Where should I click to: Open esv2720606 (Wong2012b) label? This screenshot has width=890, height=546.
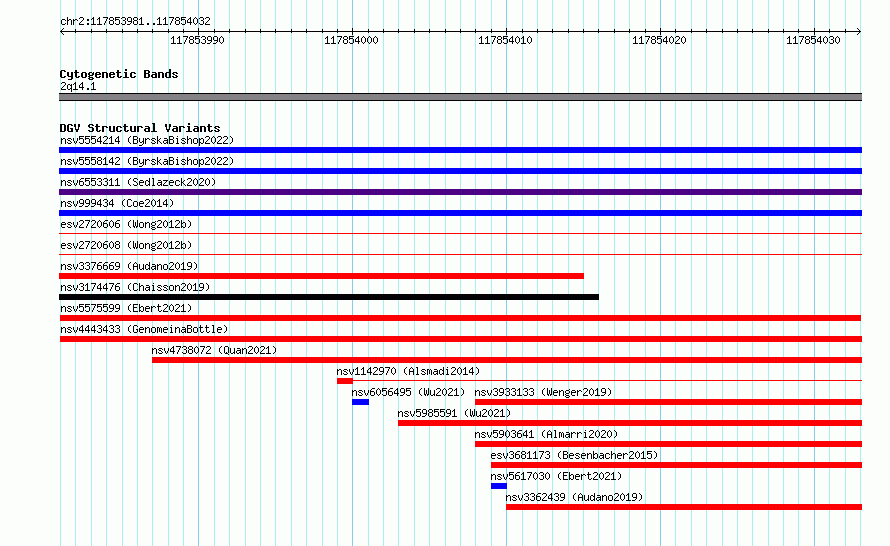pyautogui.click(x=126, y=224)
